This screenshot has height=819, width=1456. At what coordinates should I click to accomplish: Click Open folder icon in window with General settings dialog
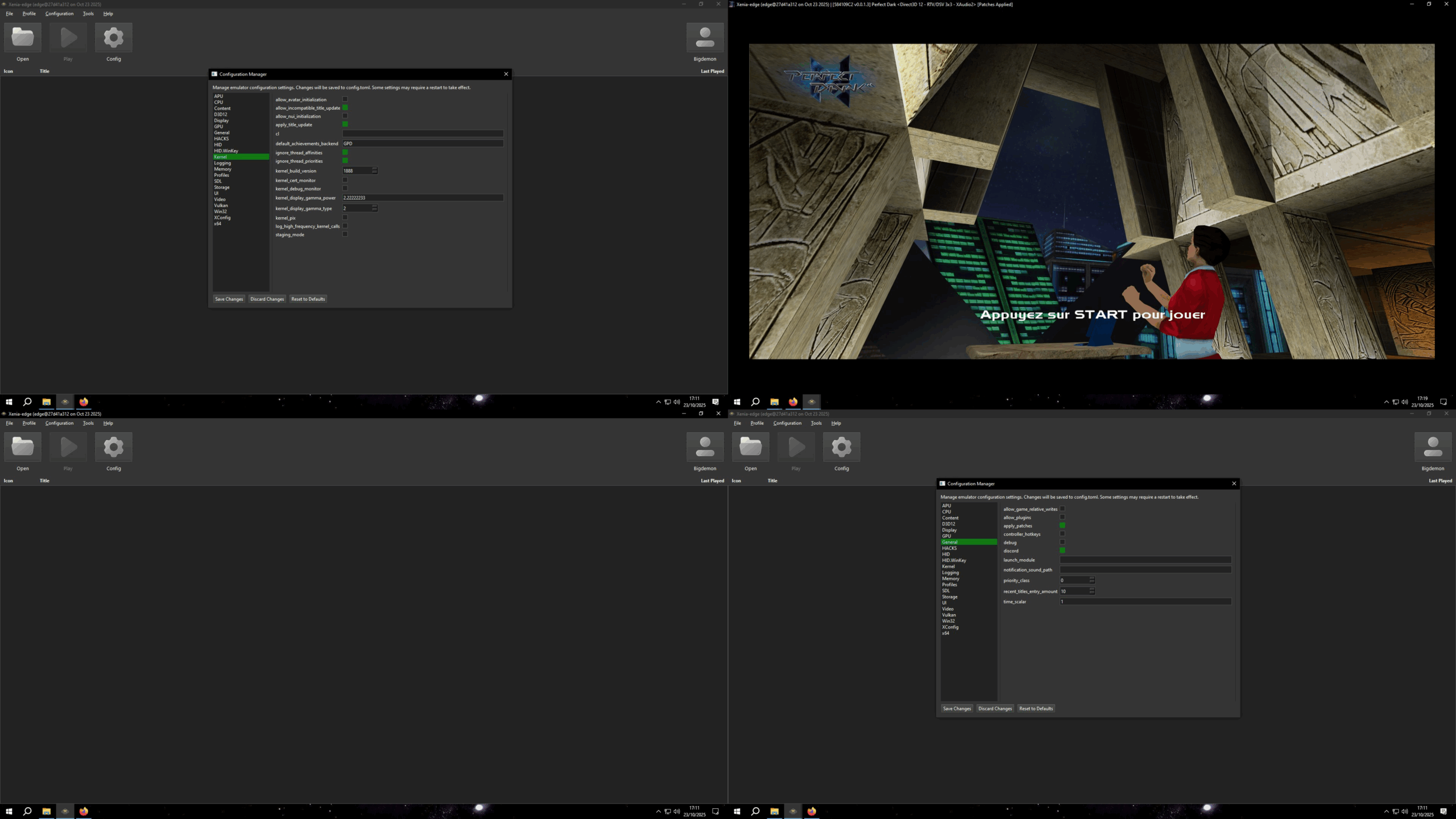750,448
